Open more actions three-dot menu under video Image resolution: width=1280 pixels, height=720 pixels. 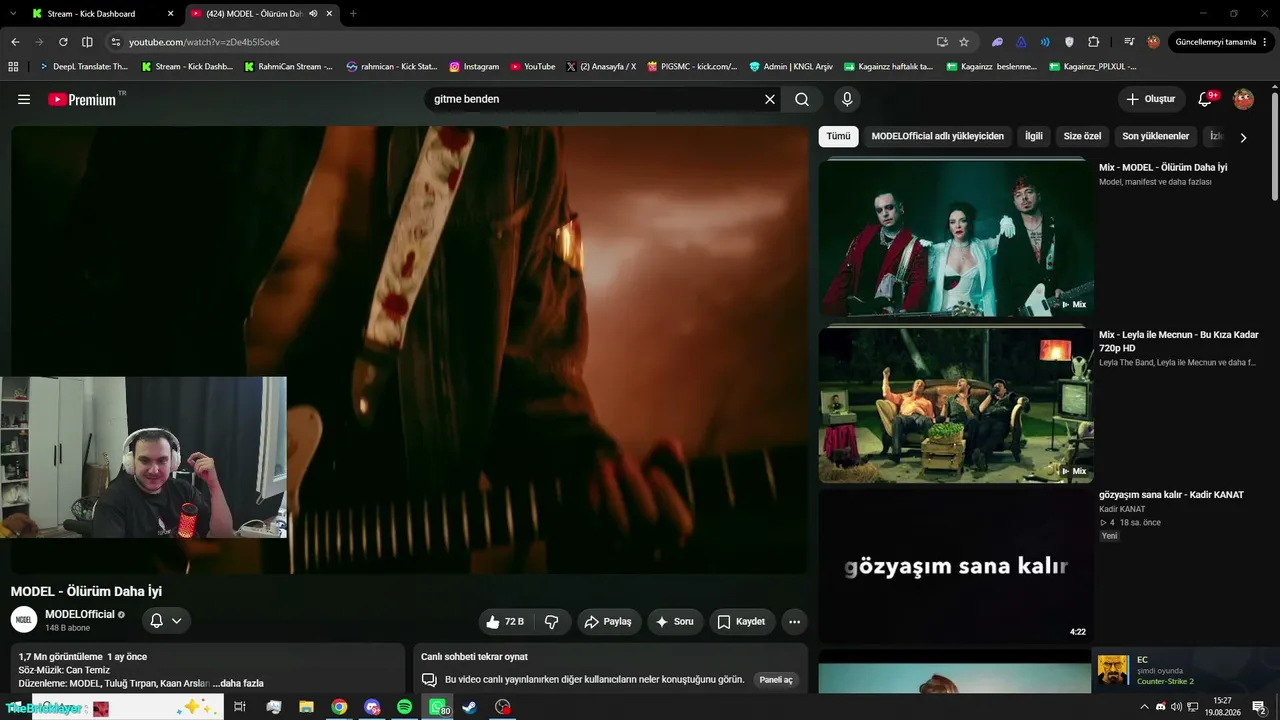(x=794, y=621)
